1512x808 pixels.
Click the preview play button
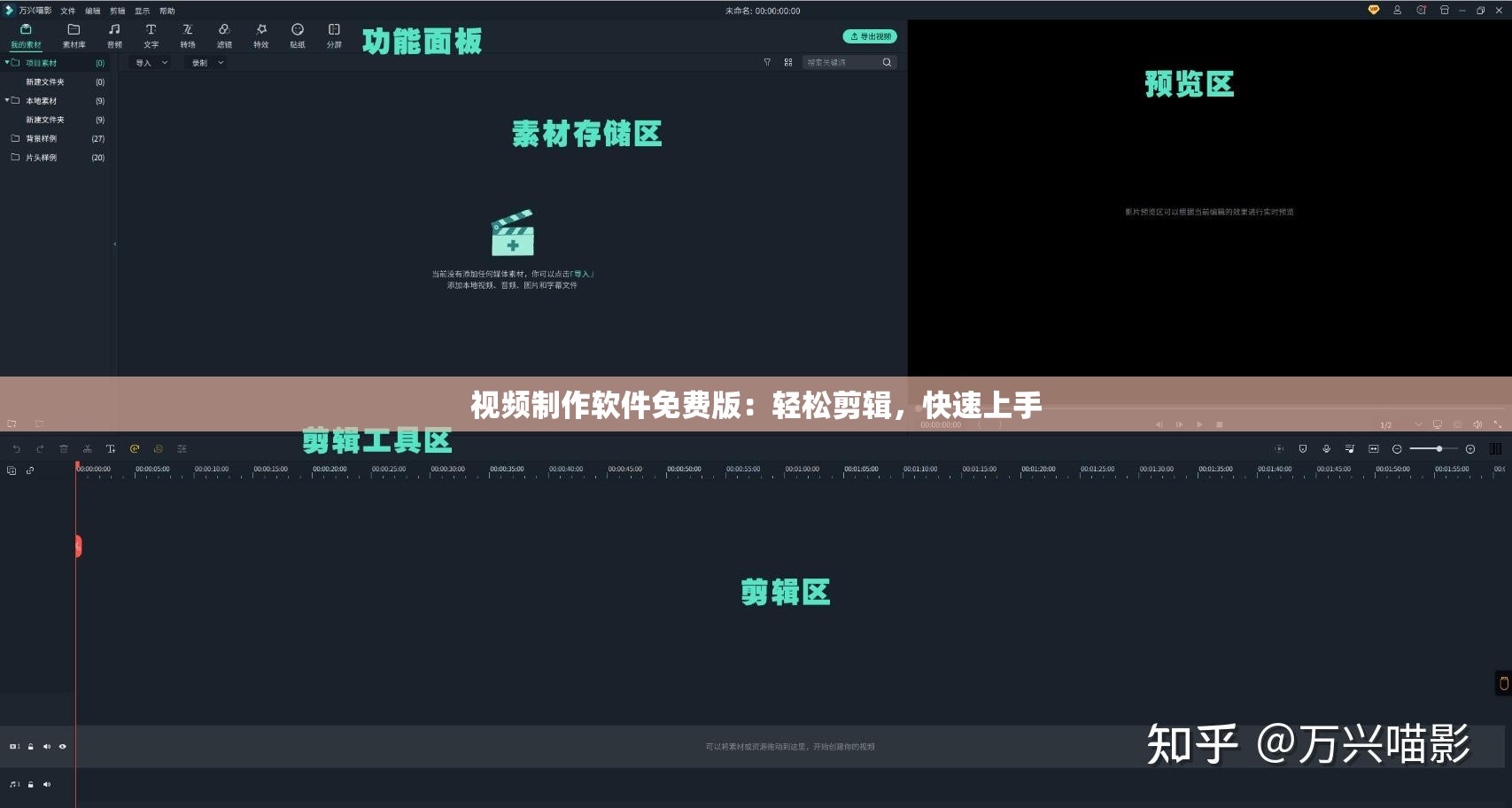pyautogui.click(x=1199, y=424)
